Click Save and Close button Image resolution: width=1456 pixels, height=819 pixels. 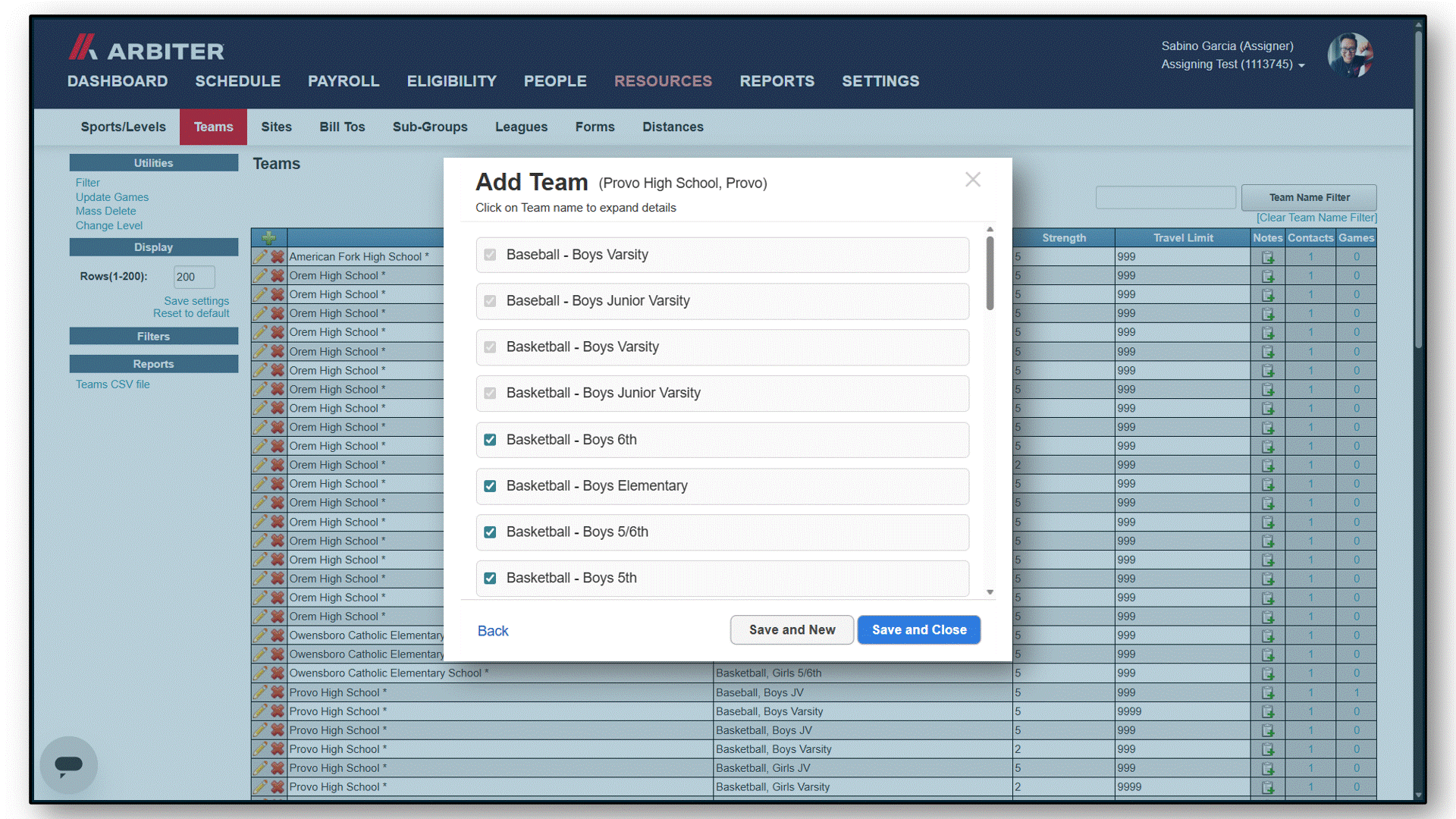[x=919, y=630]
